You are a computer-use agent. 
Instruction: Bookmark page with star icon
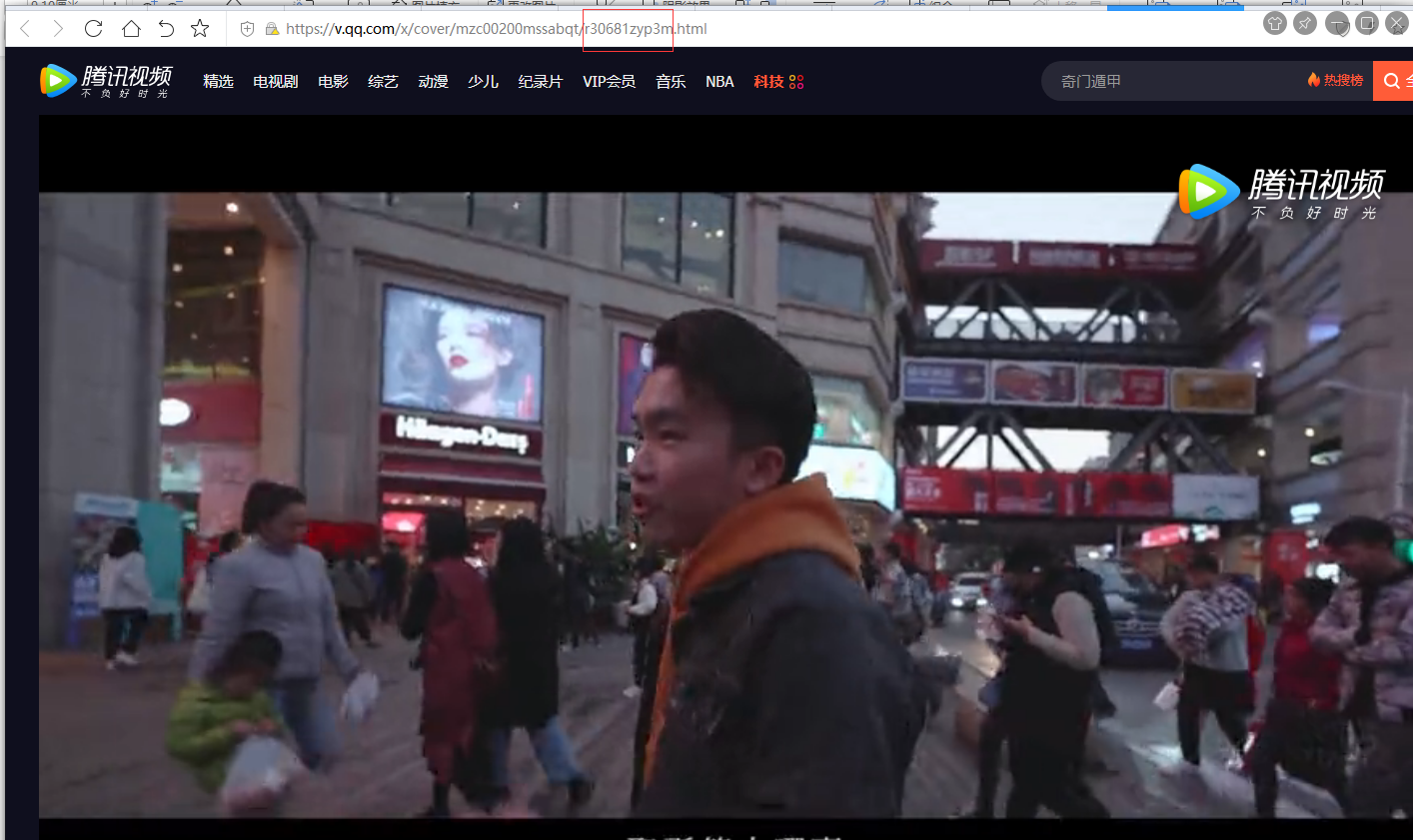pyautogui.click(x=200, y=28)
